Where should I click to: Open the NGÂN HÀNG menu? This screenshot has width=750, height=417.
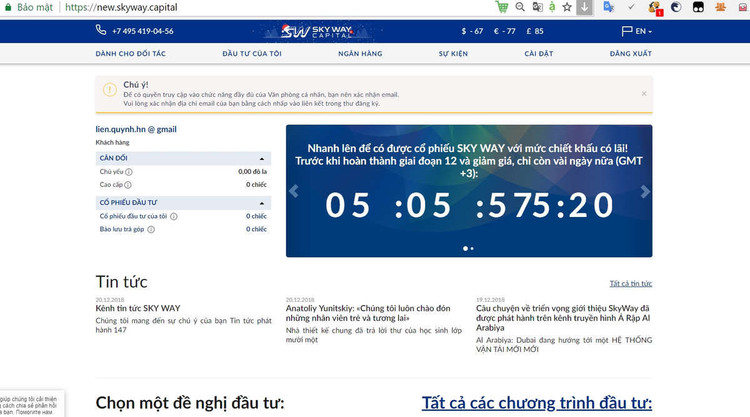pyautogui.click(x=360, y=54)
